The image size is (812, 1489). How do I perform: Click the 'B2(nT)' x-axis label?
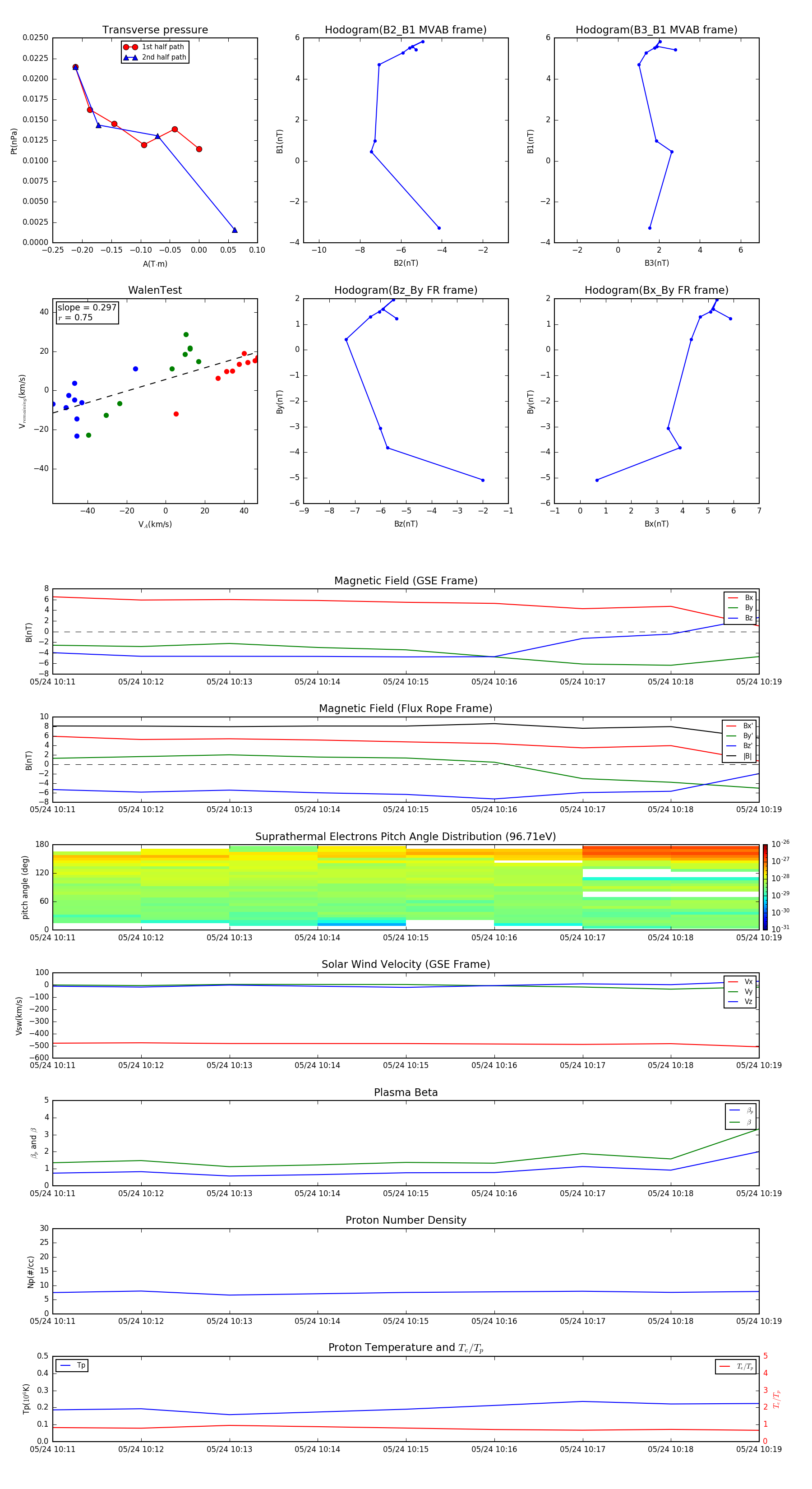406,264
